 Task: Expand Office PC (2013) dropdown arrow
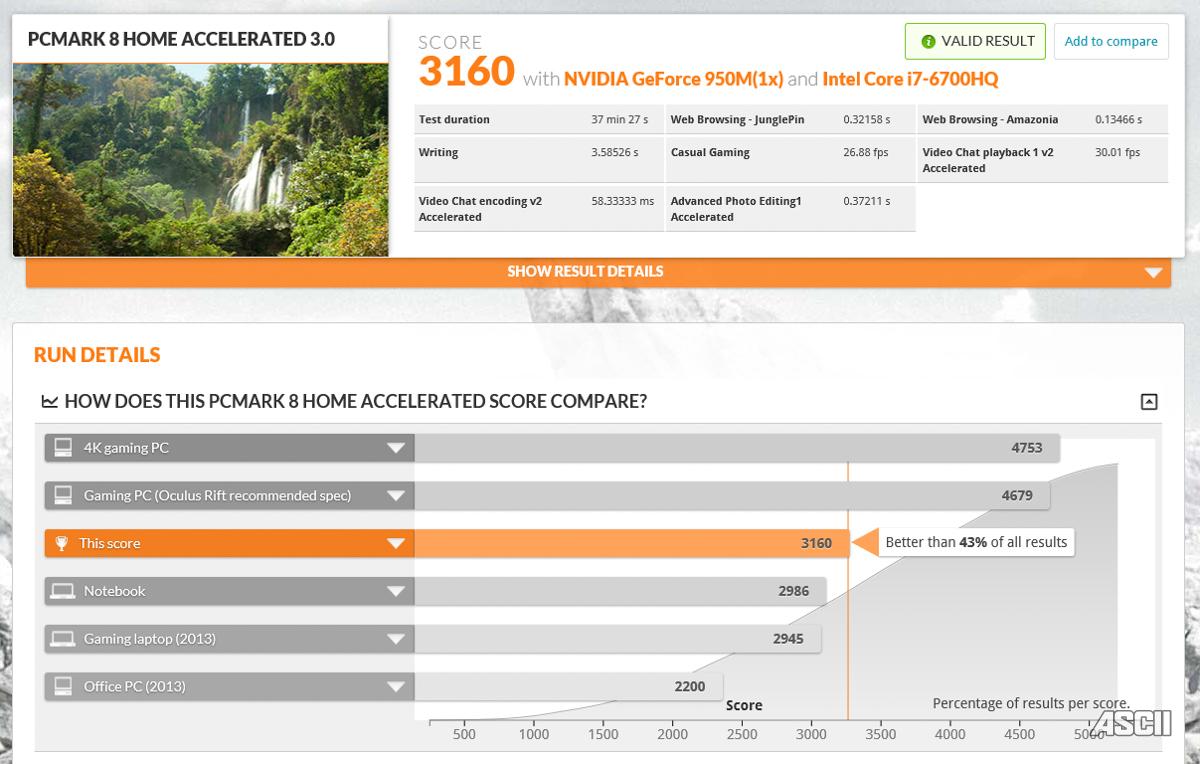point(396,687)
